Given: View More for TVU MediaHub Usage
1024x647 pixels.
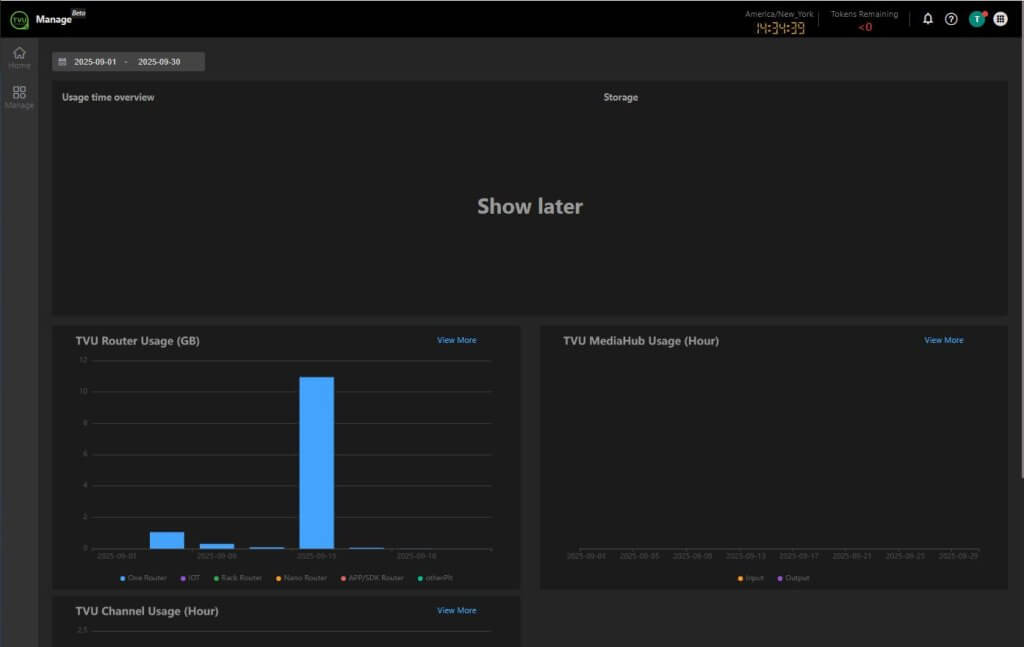Looking at the screenshot, I should point(943,341).
